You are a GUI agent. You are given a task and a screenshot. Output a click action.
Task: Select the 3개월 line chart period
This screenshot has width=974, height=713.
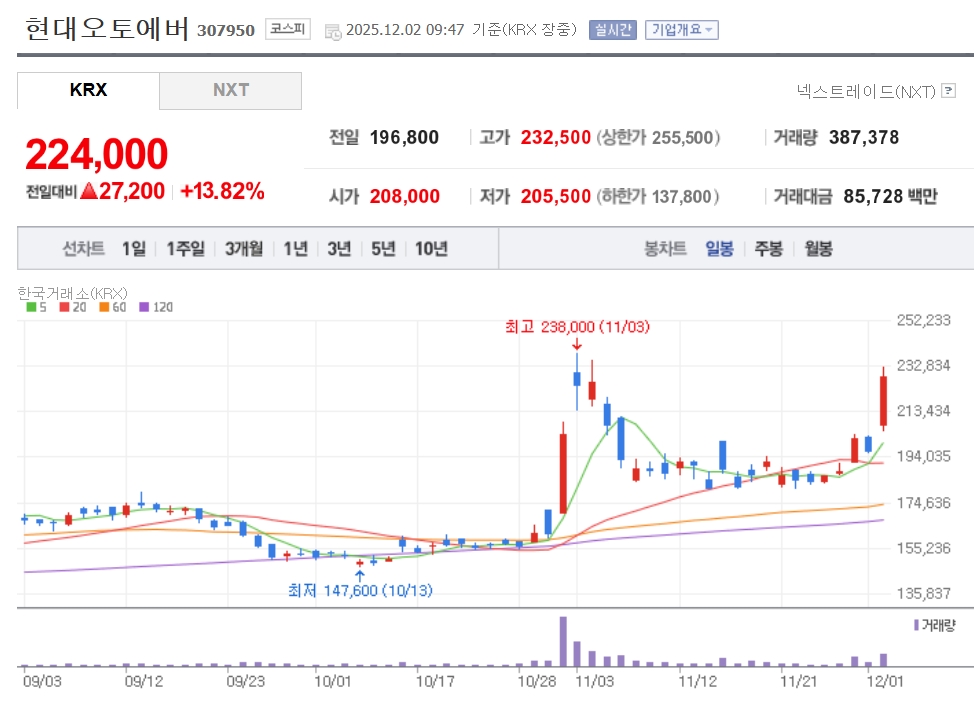244,249
